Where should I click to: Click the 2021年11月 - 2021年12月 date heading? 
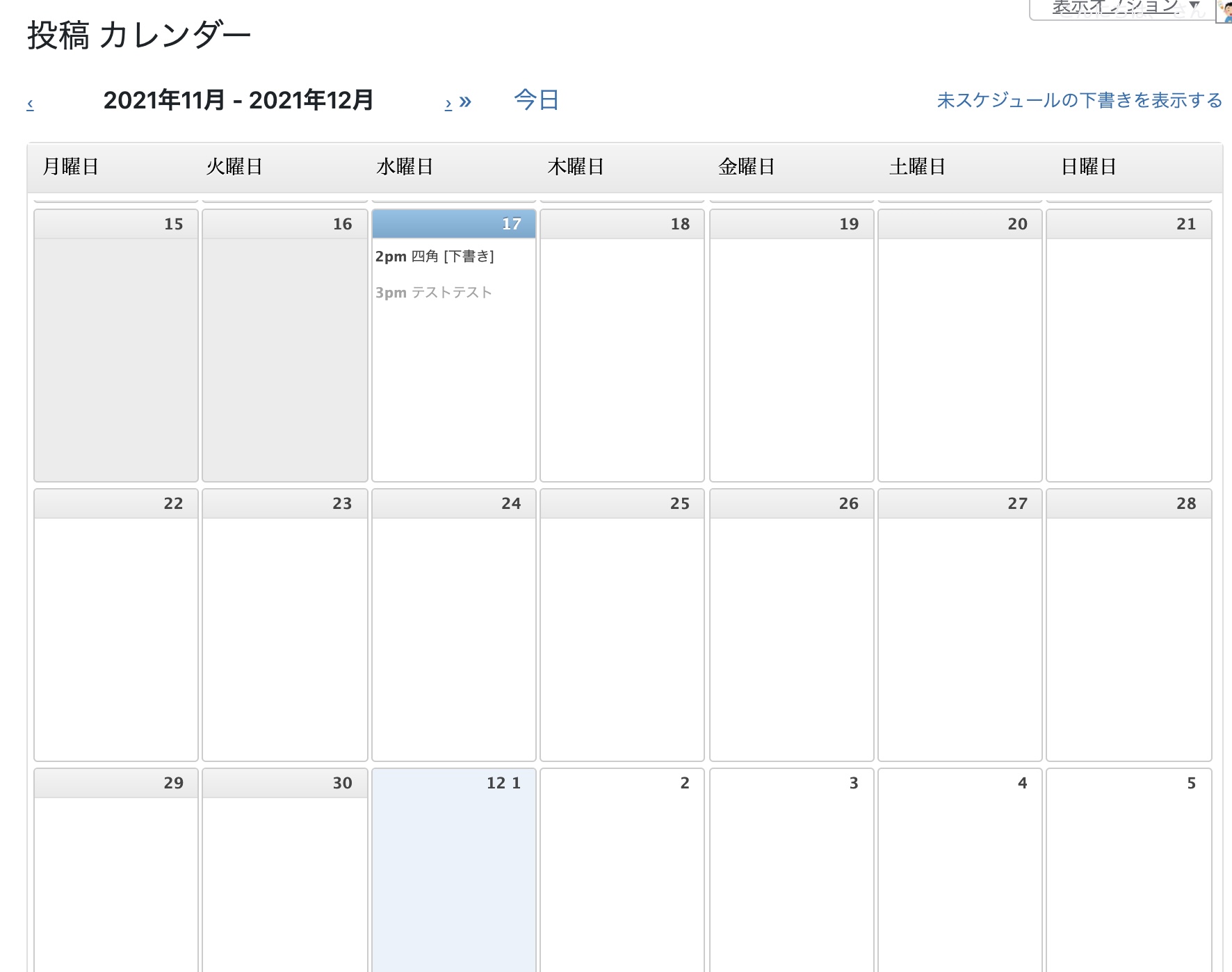(238, 100)
